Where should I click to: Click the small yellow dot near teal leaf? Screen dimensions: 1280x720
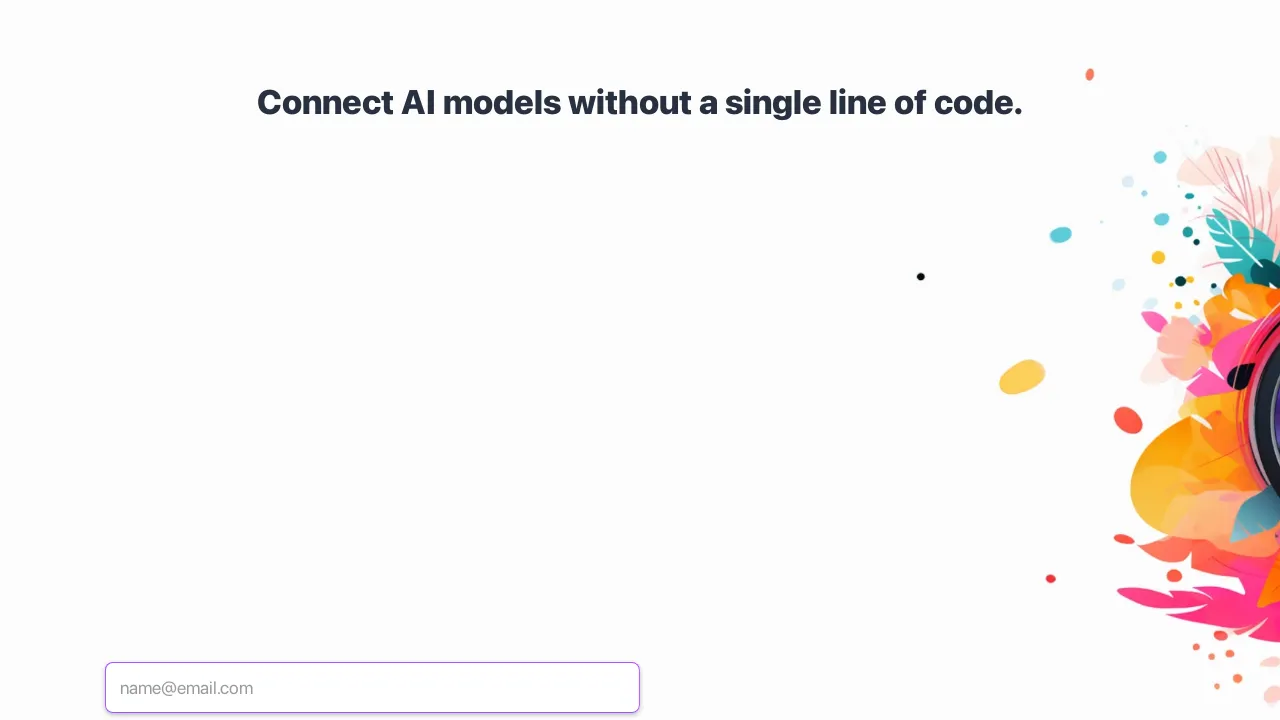(1158, 258)
